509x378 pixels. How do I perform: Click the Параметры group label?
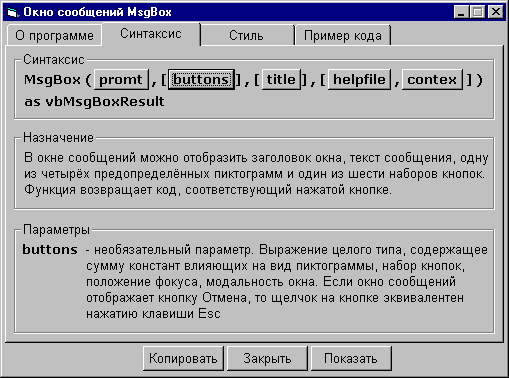click(56, 230)
